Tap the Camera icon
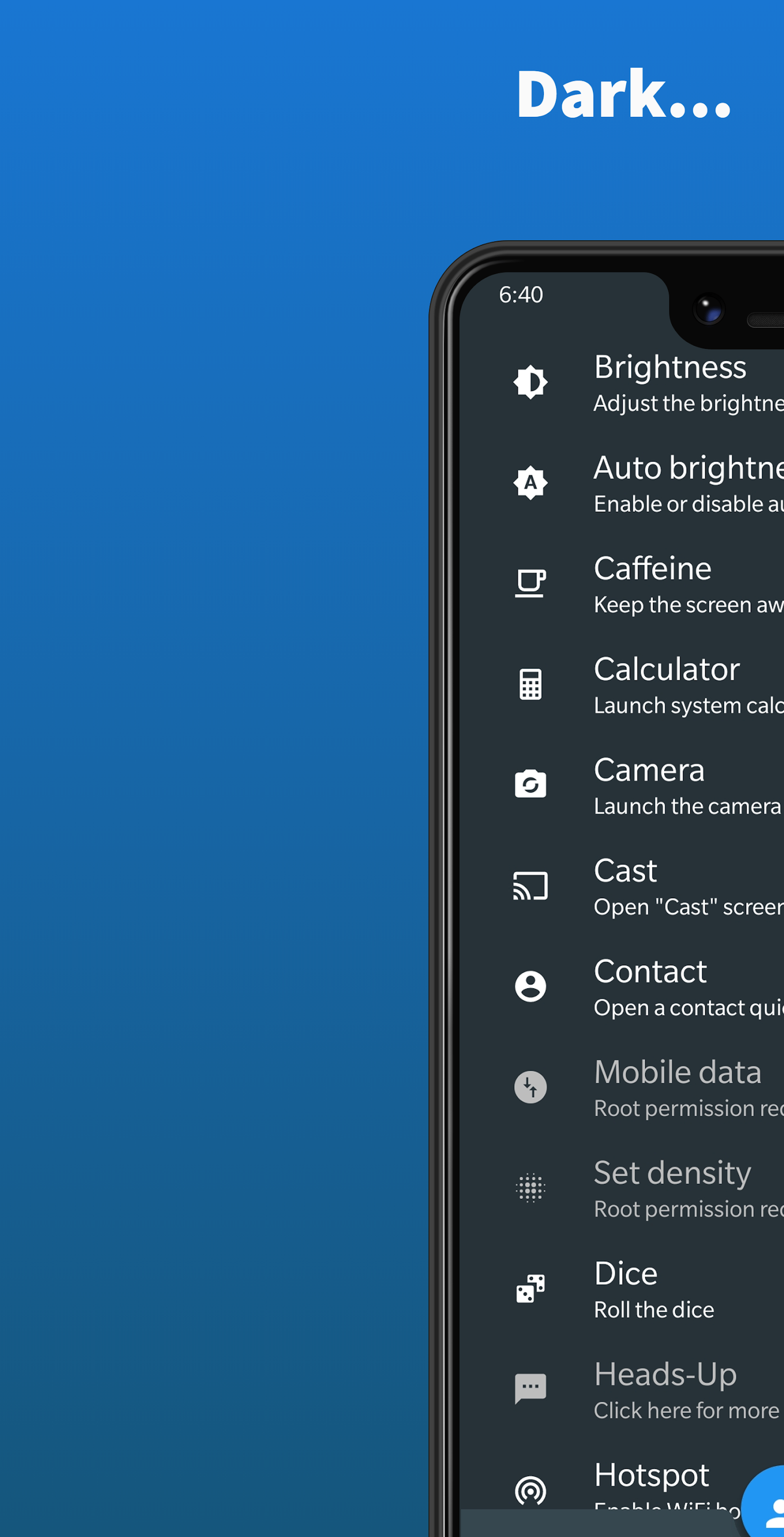 tap(530, 784)
